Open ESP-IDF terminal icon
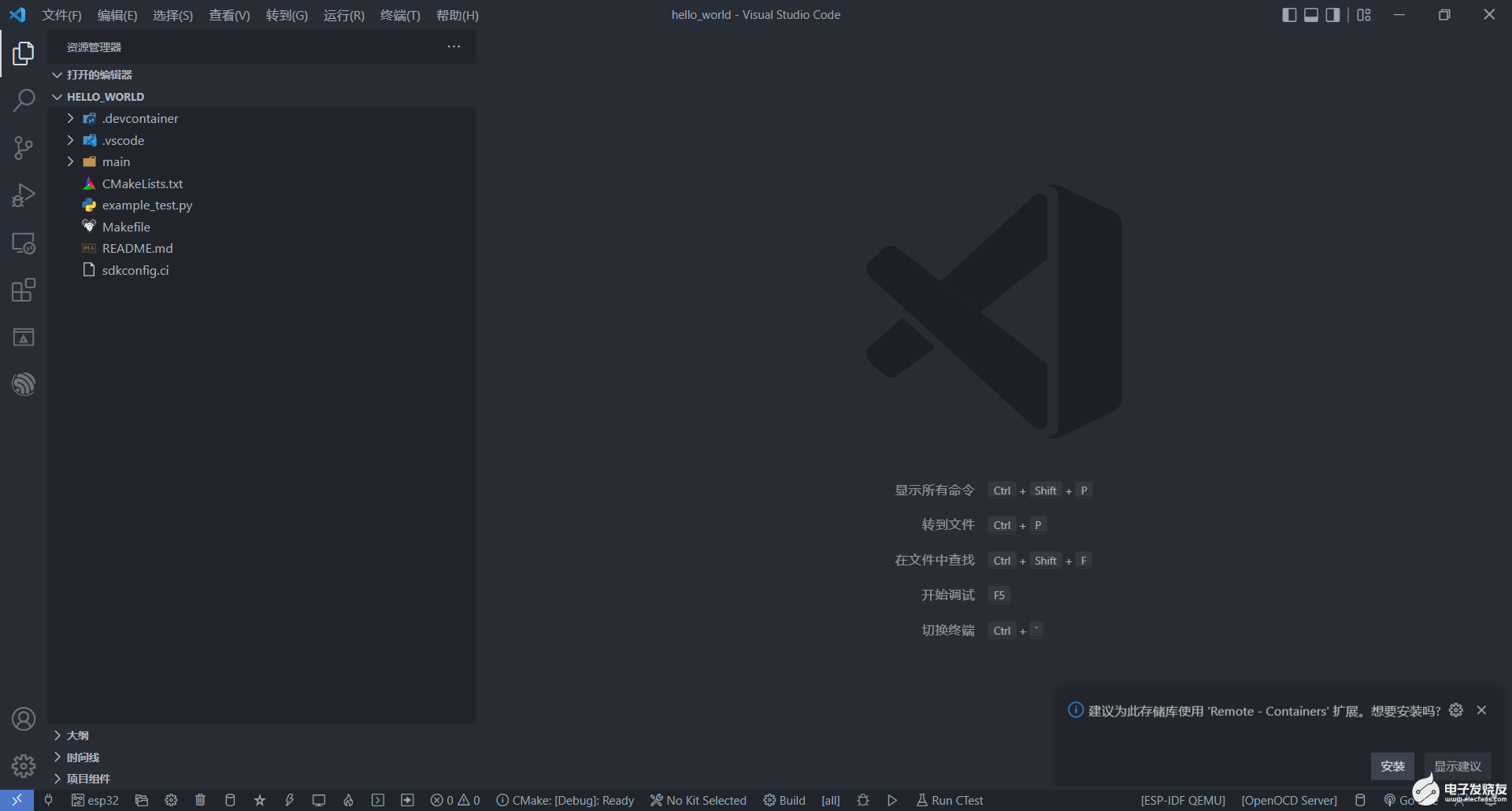 coord(378,800)
